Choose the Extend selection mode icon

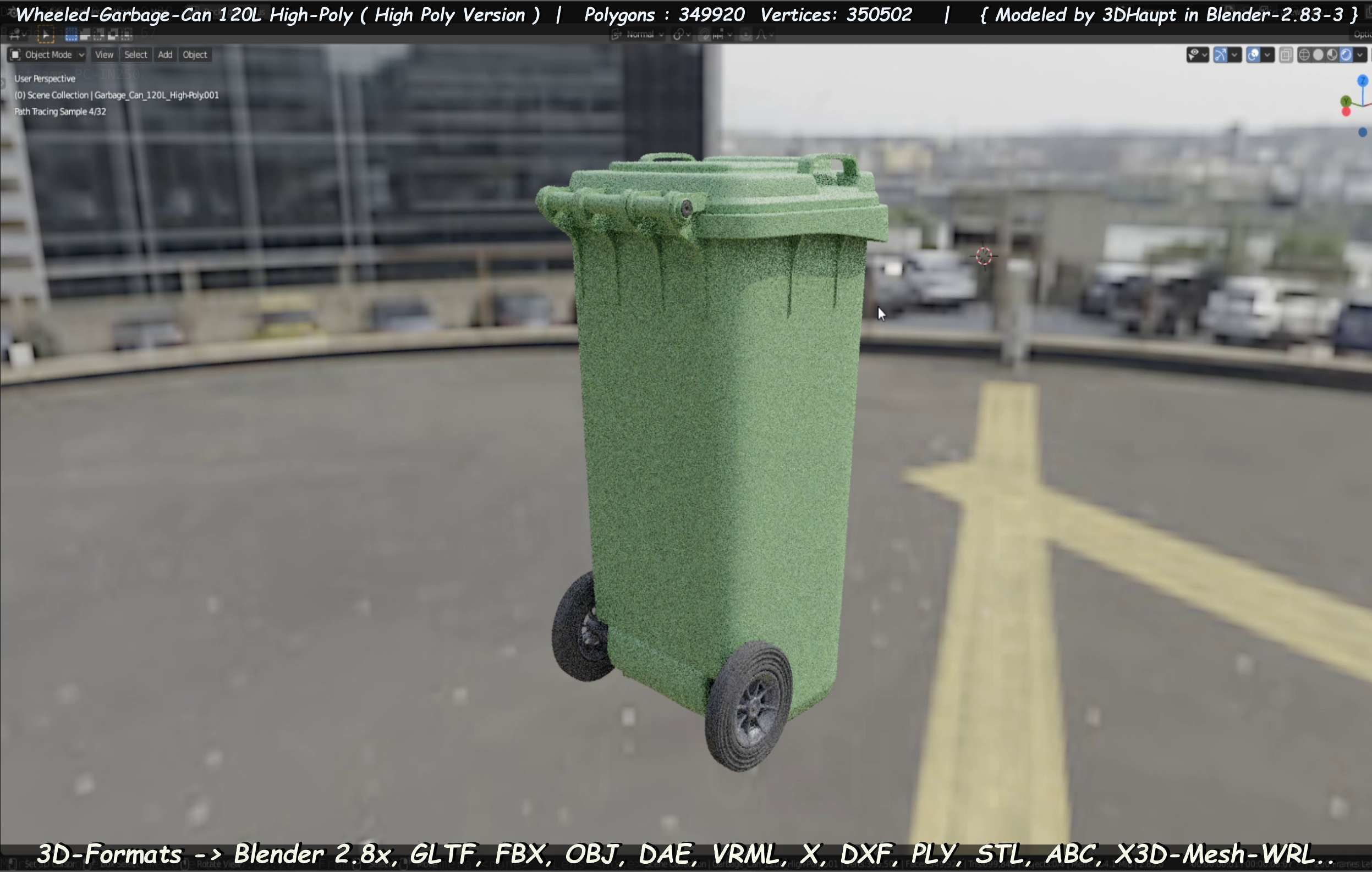[85, 35]
